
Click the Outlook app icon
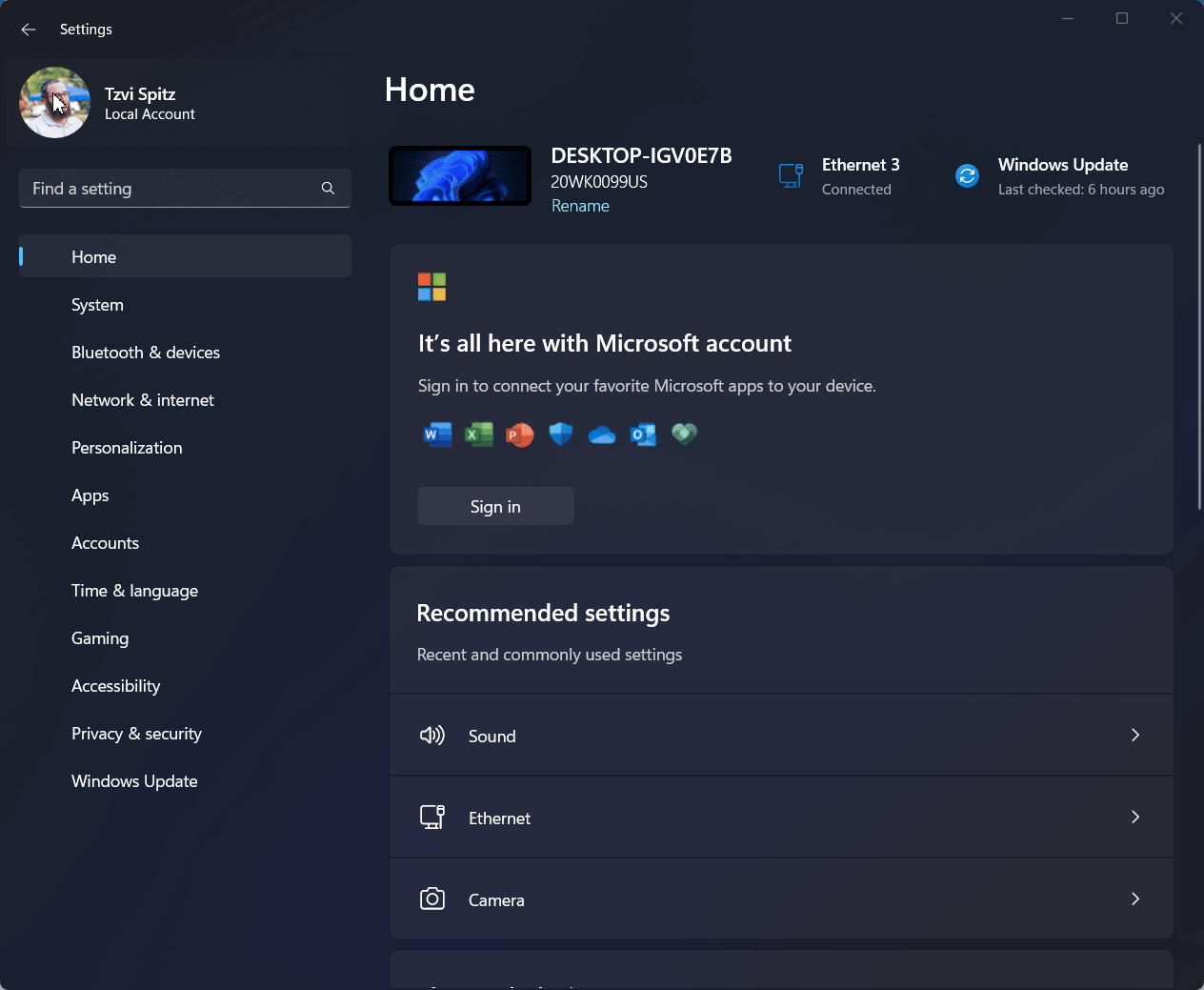click(x=643, y=434)
